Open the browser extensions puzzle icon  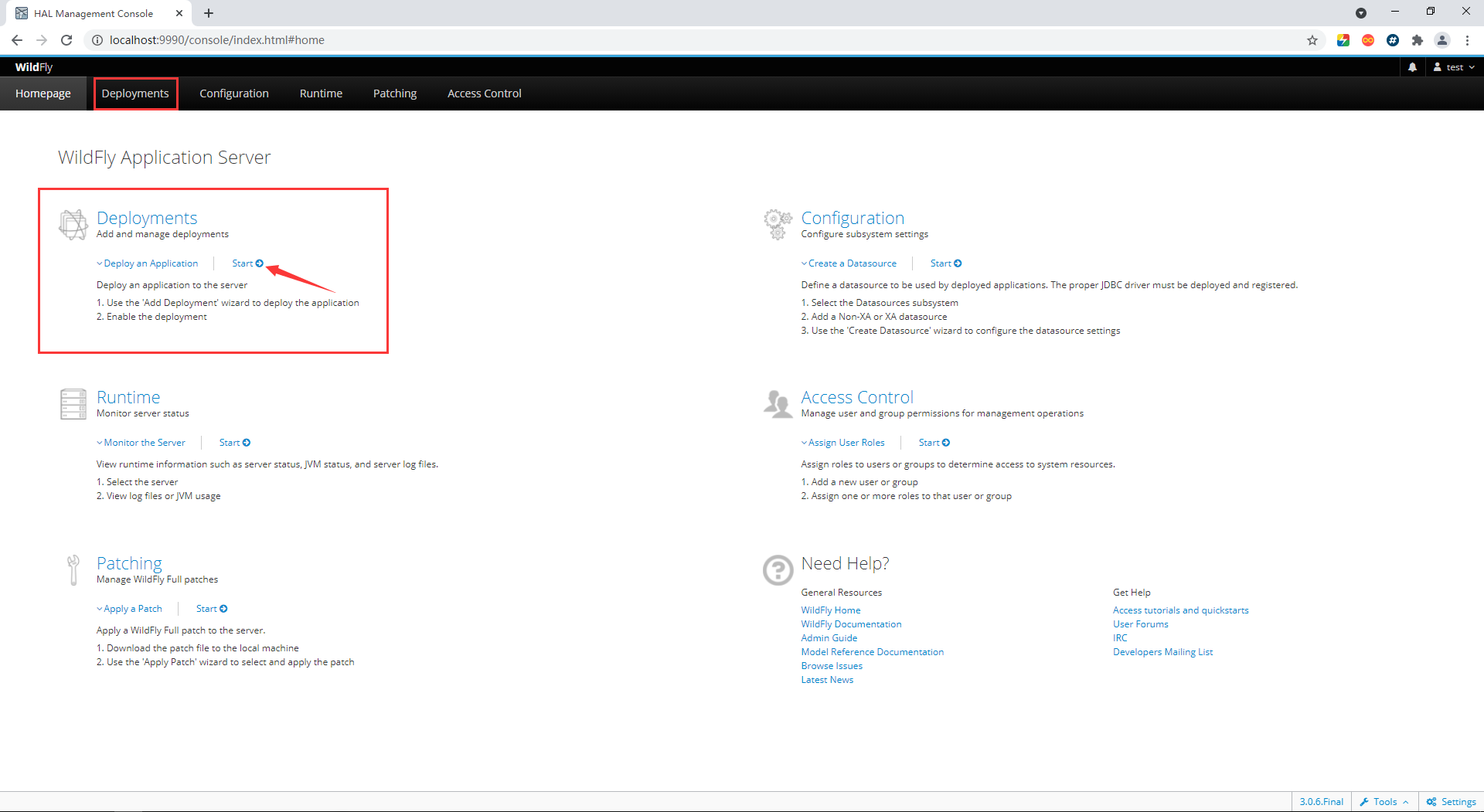click(1418, 40)
